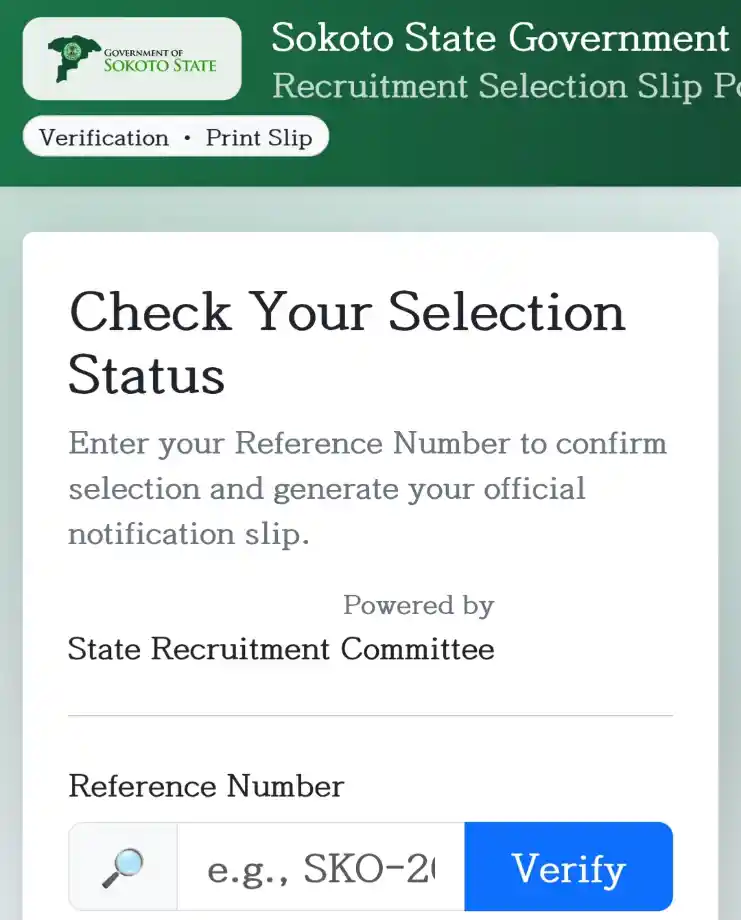Click the Government of Sokoto State logo

(x=132, y=59)
